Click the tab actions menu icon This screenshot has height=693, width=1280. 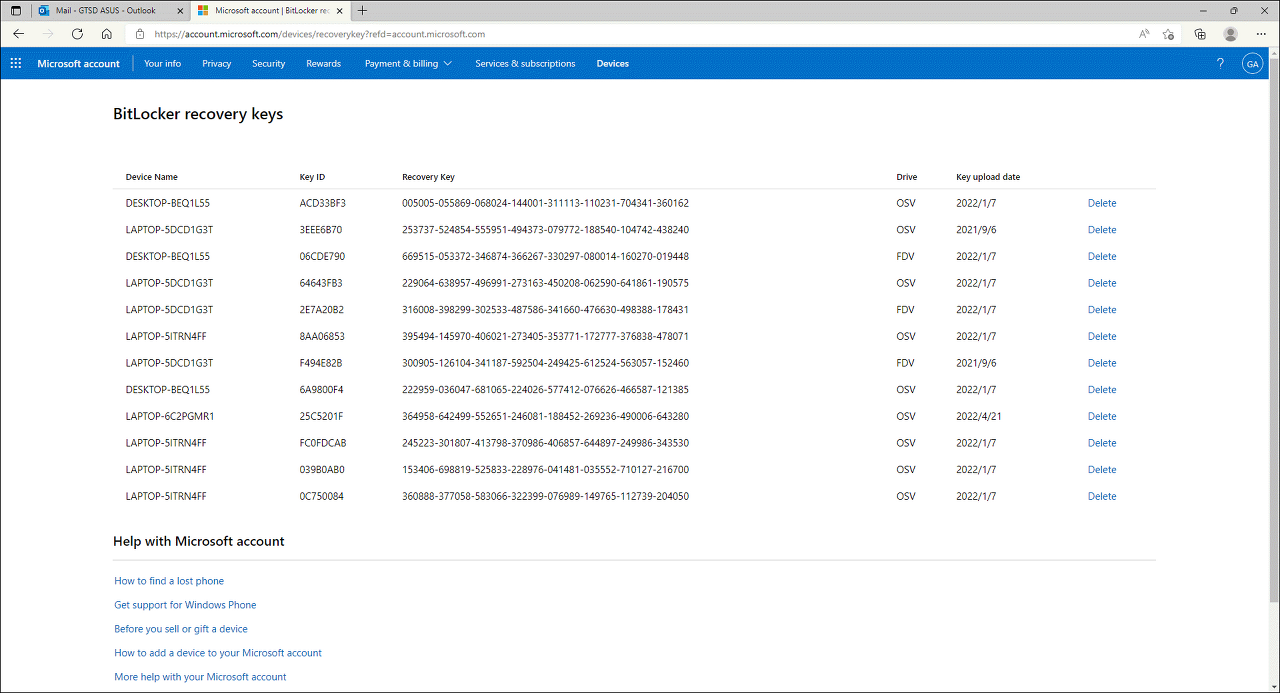click(x=16, y=10)
